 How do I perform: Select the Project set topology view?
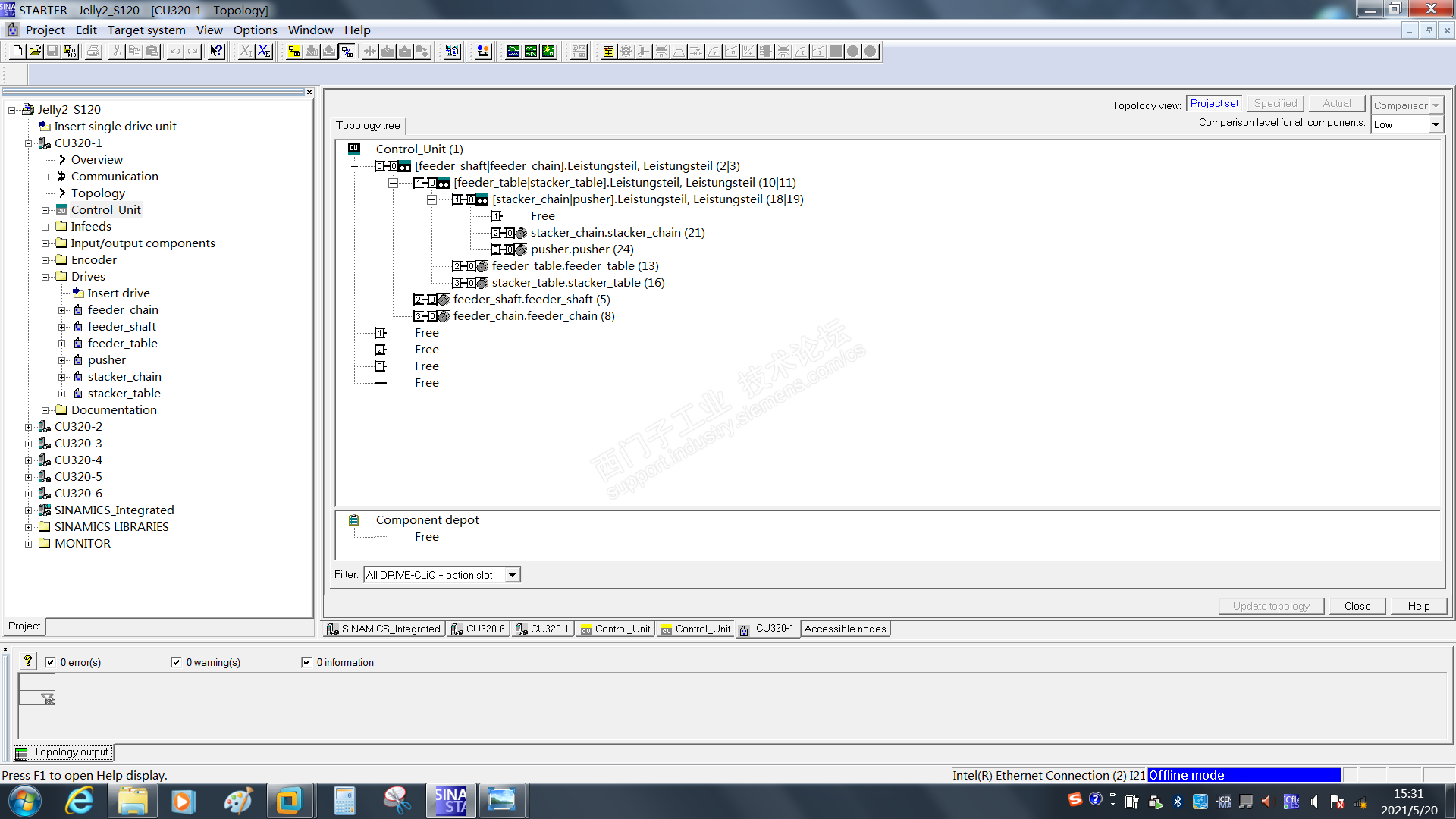point(1214,104)
